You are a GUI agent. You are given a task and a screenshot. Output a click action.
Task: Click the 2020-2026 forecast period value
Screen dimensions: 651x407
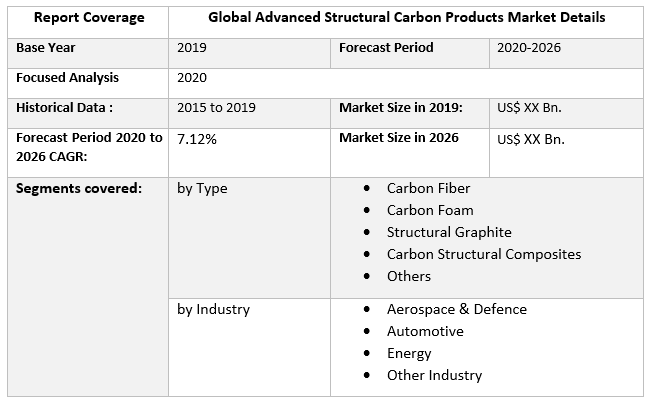click(x=531, y=48)
